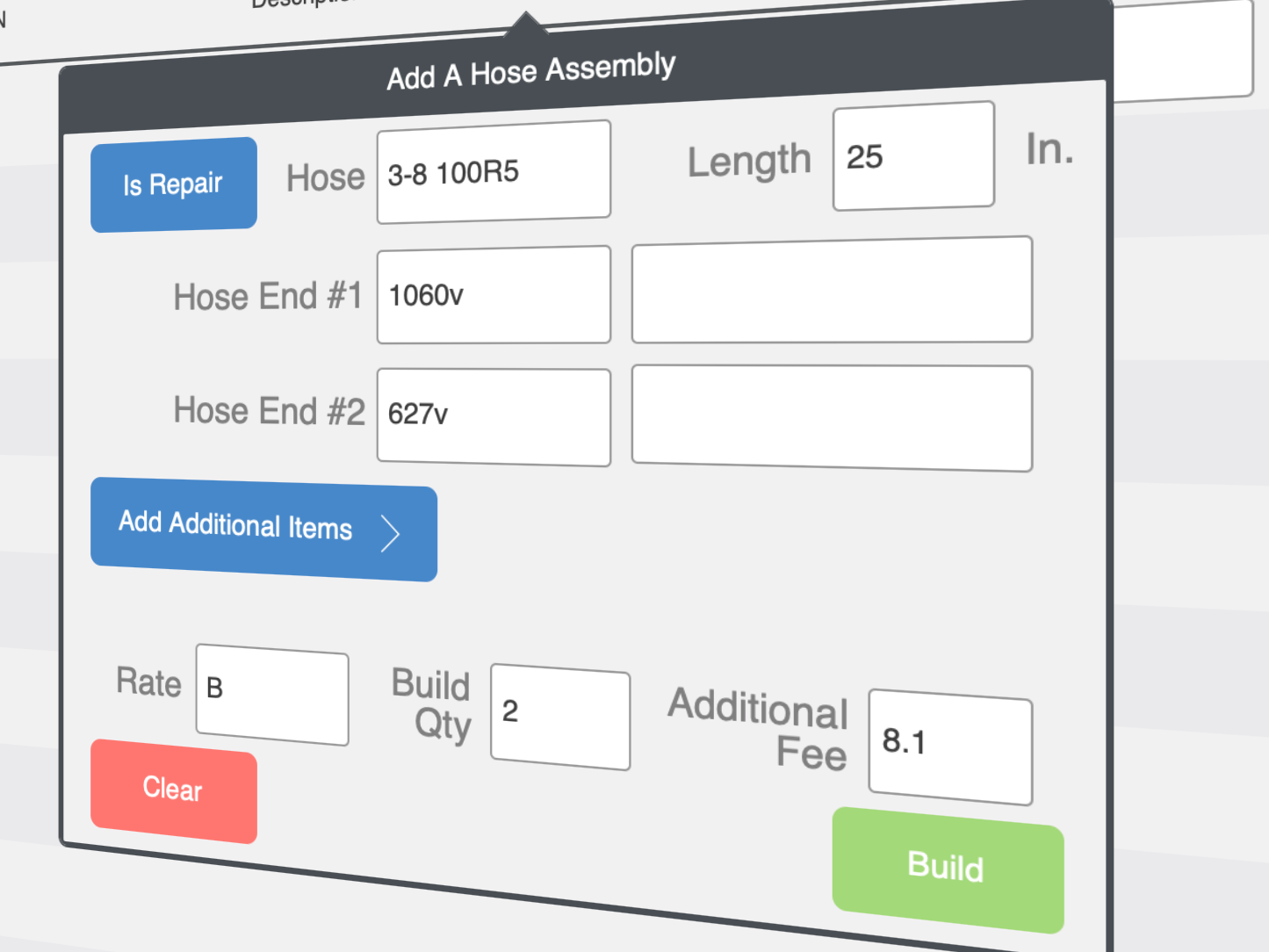Select the Hose End #1 field with 1060v
1269x952 pixels.
click(493, 294)
